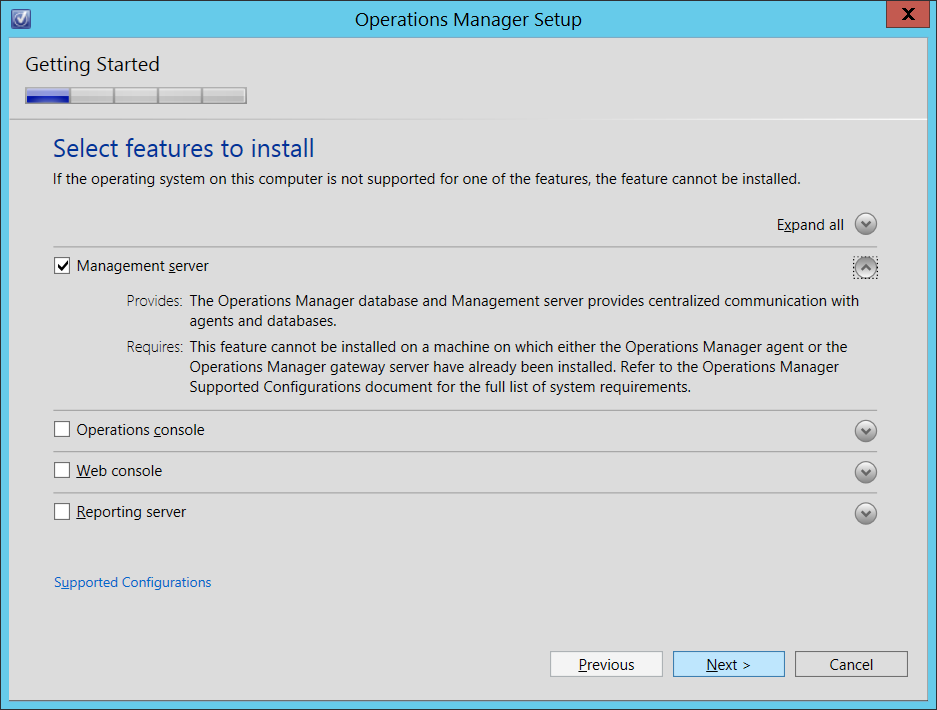The image size is (937, 710).
Task: Cancel the setup wizard
Action: (851, 664)
